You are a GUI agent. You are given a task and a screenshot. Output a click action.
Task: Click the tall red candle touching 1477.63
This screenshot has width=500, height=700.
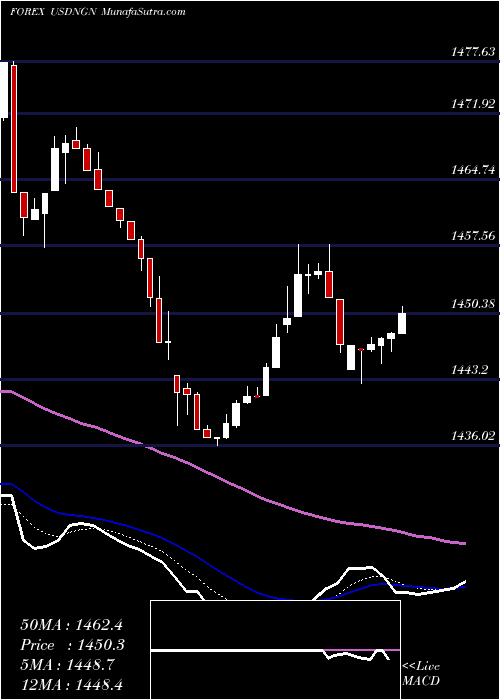point(14,129)
